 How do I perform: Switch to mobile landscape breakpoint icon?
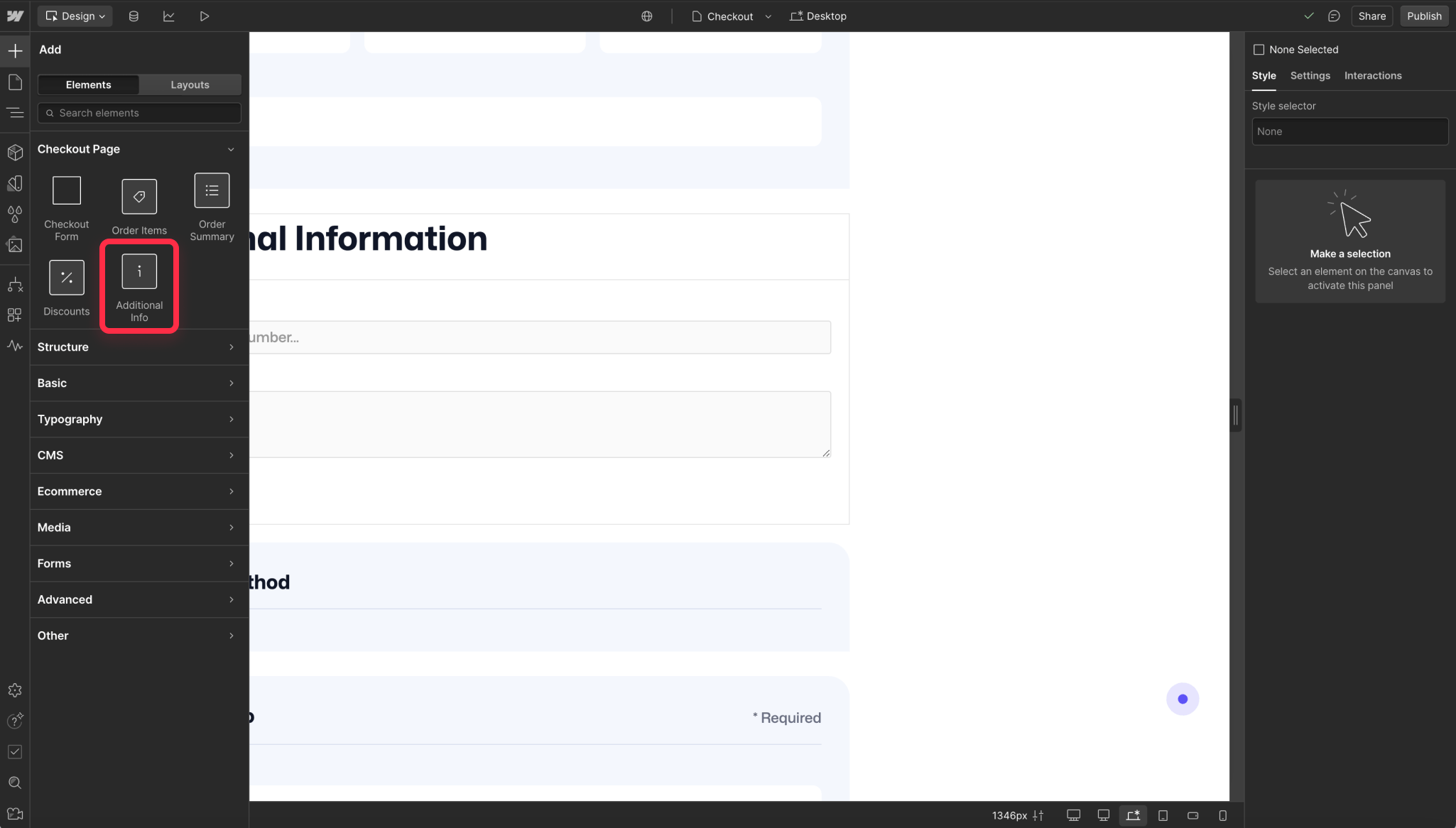point(1193,815)
